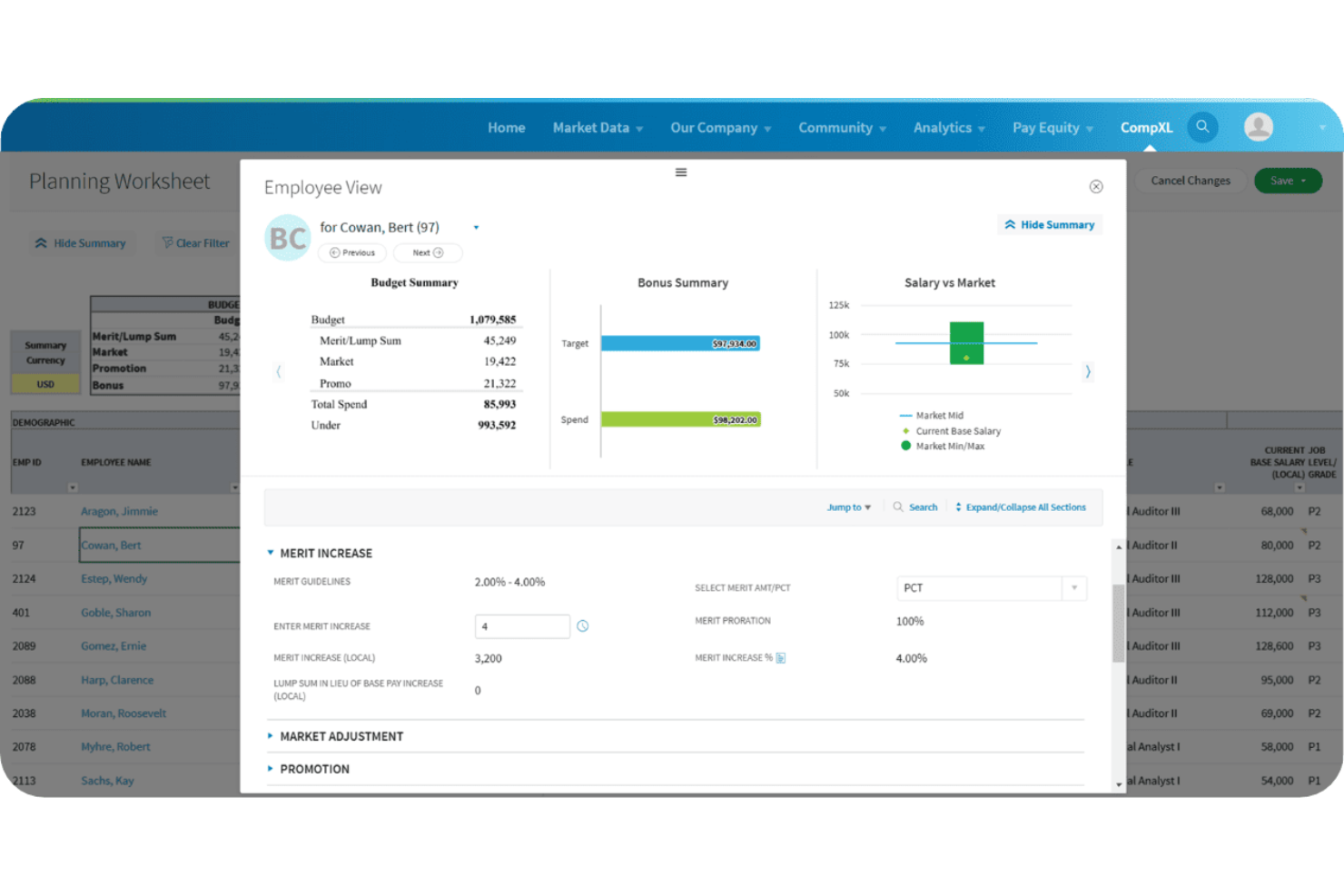Open the hamburger menu on Employee View
The image size is (1344, 896).
coord(680,172)
